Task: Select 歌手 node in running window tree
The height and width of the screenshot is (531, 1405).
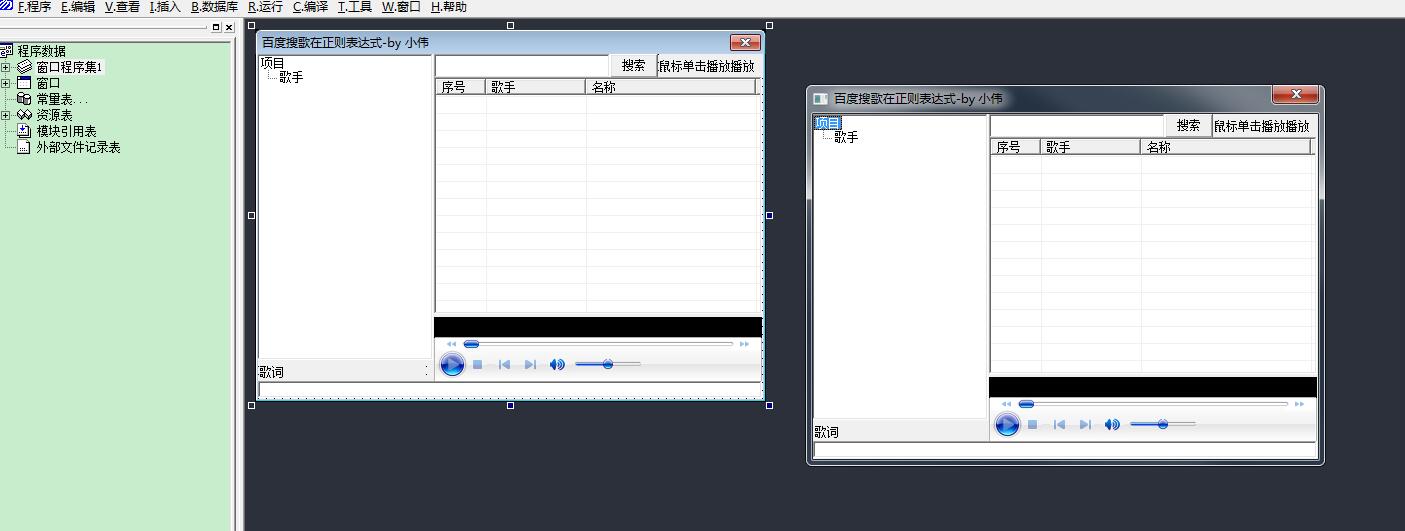Action: click(x=846, y=137)
